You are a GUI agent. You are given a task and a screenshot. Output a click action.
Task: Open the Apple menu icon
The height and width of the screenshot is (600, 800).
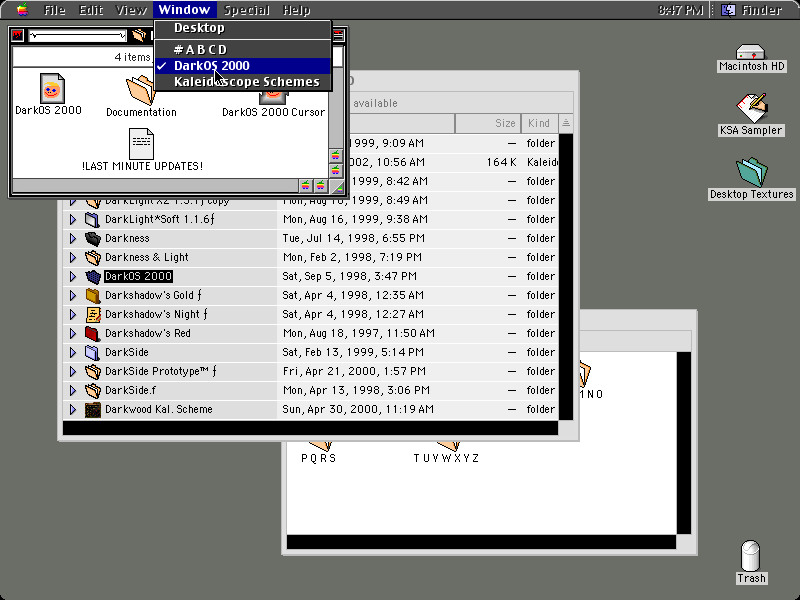pos(22,10)
